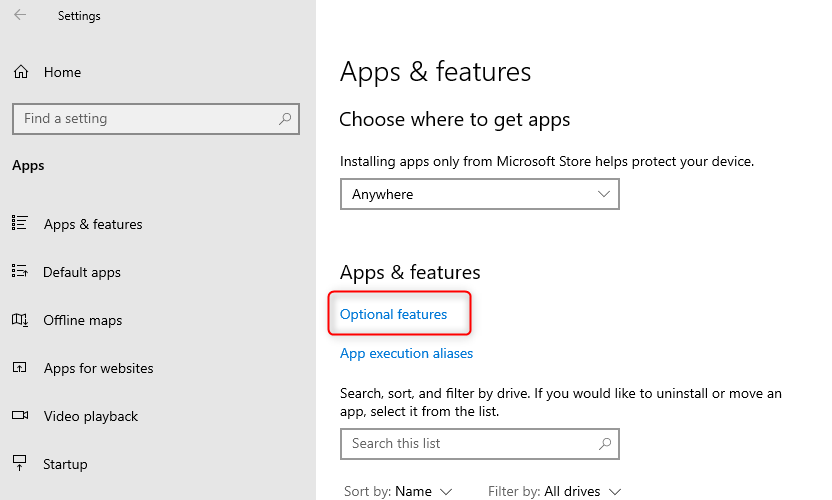This screenshot has height=500, width=832.
Task: Open the Default apps sidebar item
Action: 82,272
